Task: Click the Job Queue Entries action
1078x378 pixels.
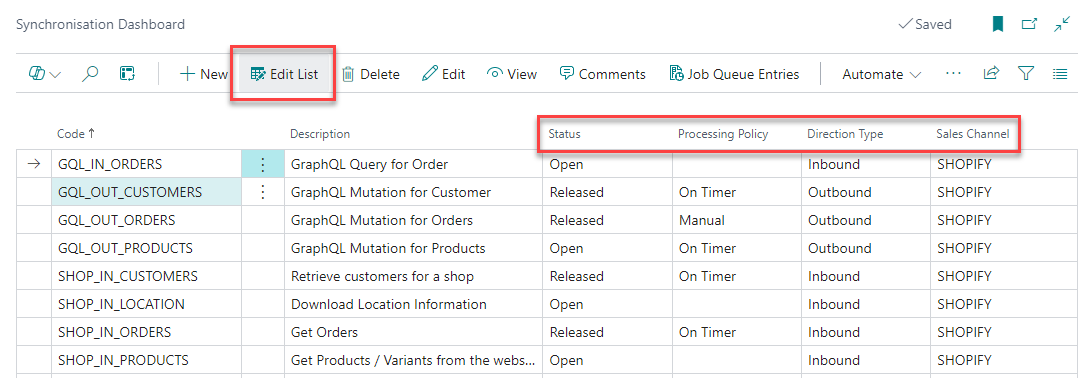Action: (x=734, y=74)
